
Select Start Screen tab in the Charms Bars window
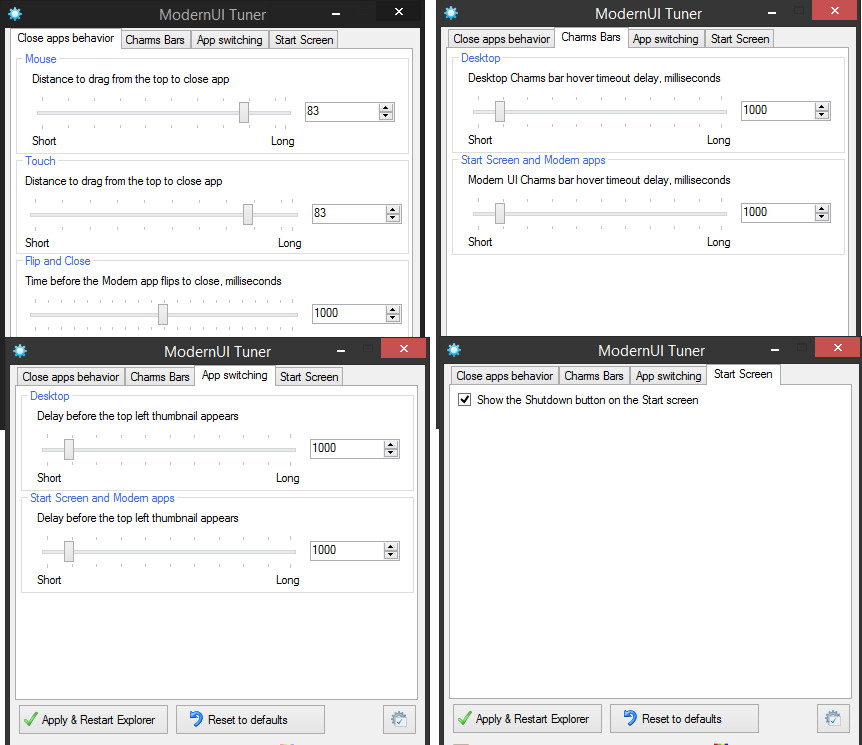click(740, 39)
